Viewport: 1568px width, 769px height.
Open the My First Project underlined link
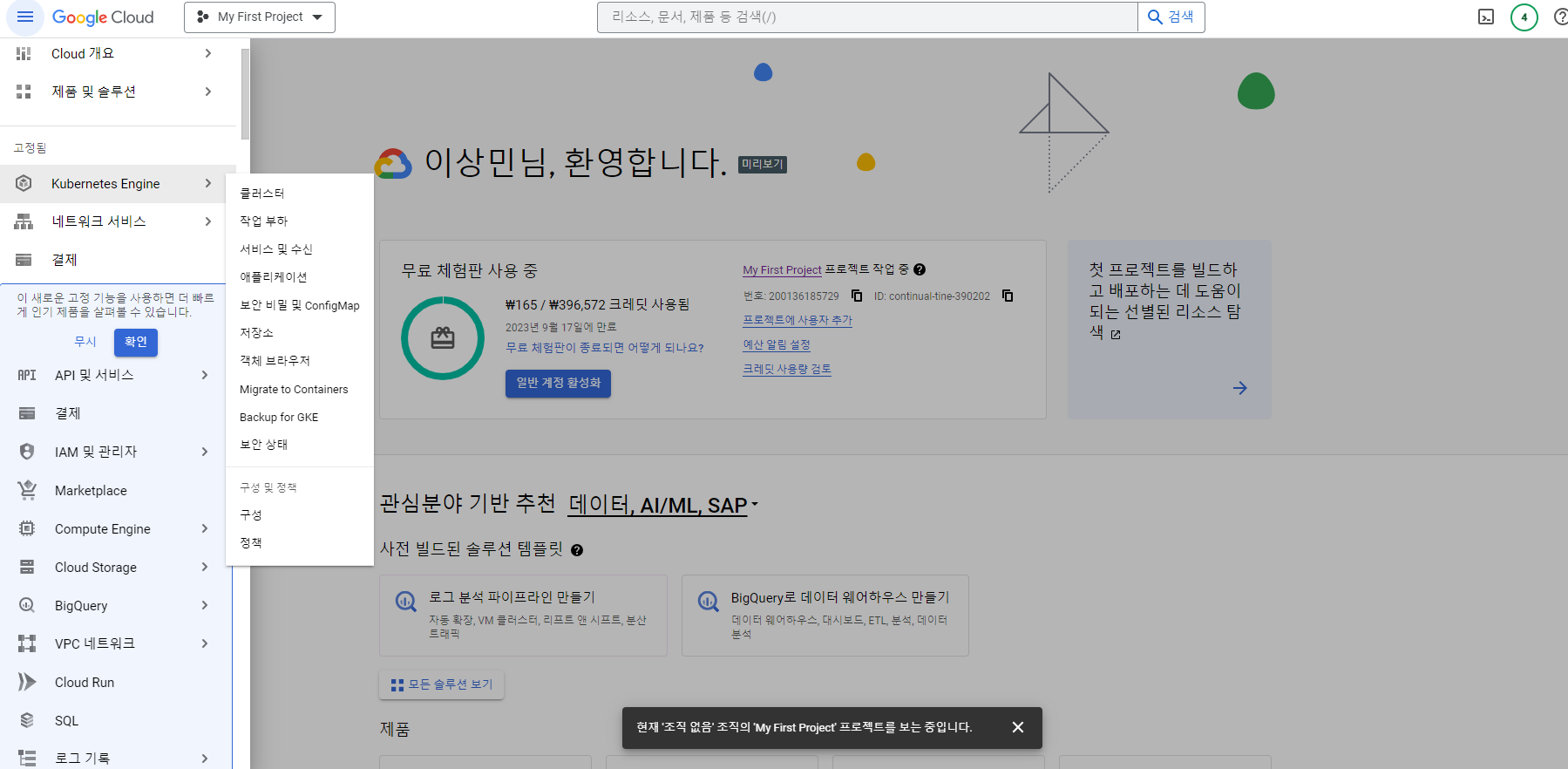point(782,270)
